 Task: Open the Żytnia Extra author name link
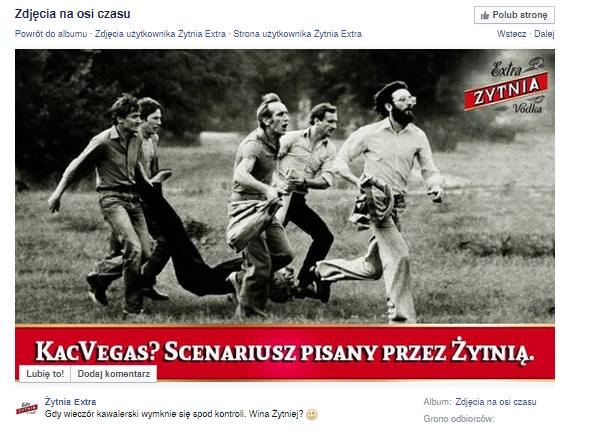click(x=70, y=402)
